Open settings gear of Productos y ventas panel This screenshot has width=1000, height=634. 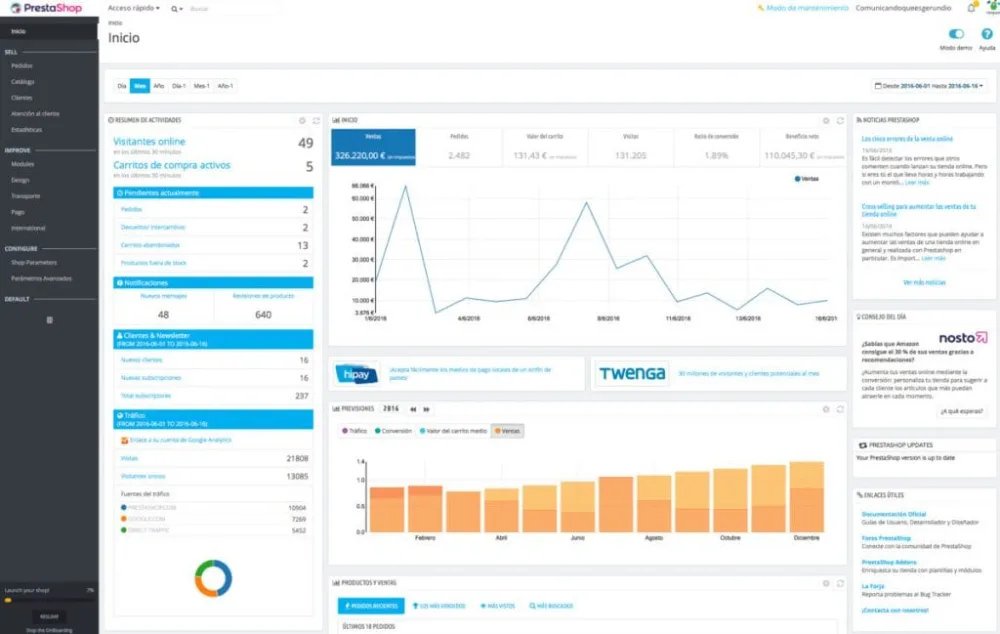pyautogui.click(x=826, y=583)
